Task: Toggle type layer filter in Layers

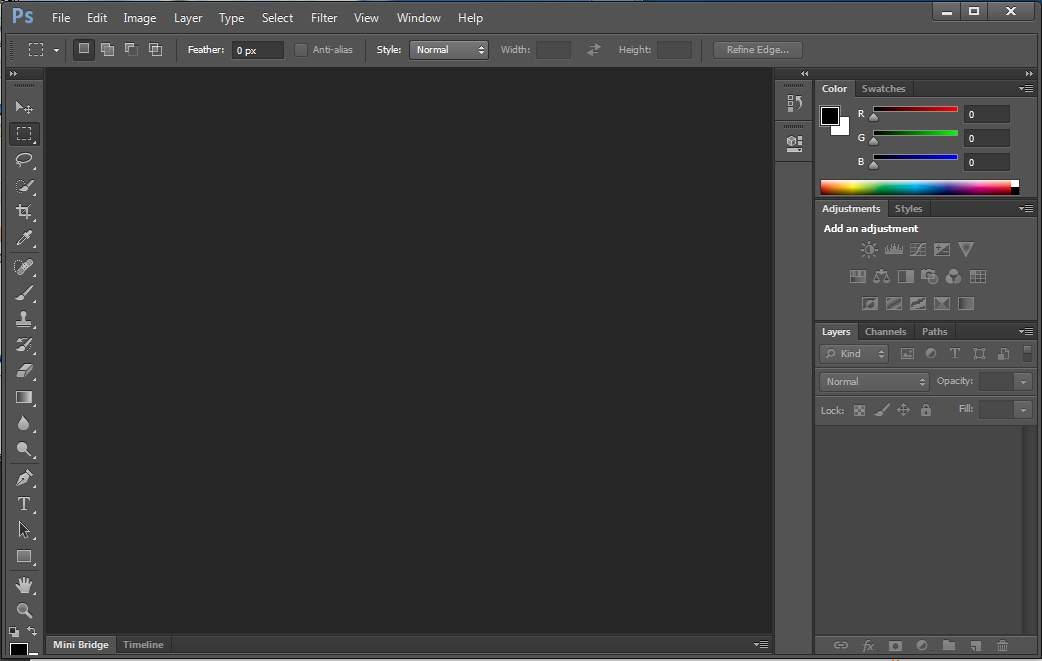Action: pos(955,353)
